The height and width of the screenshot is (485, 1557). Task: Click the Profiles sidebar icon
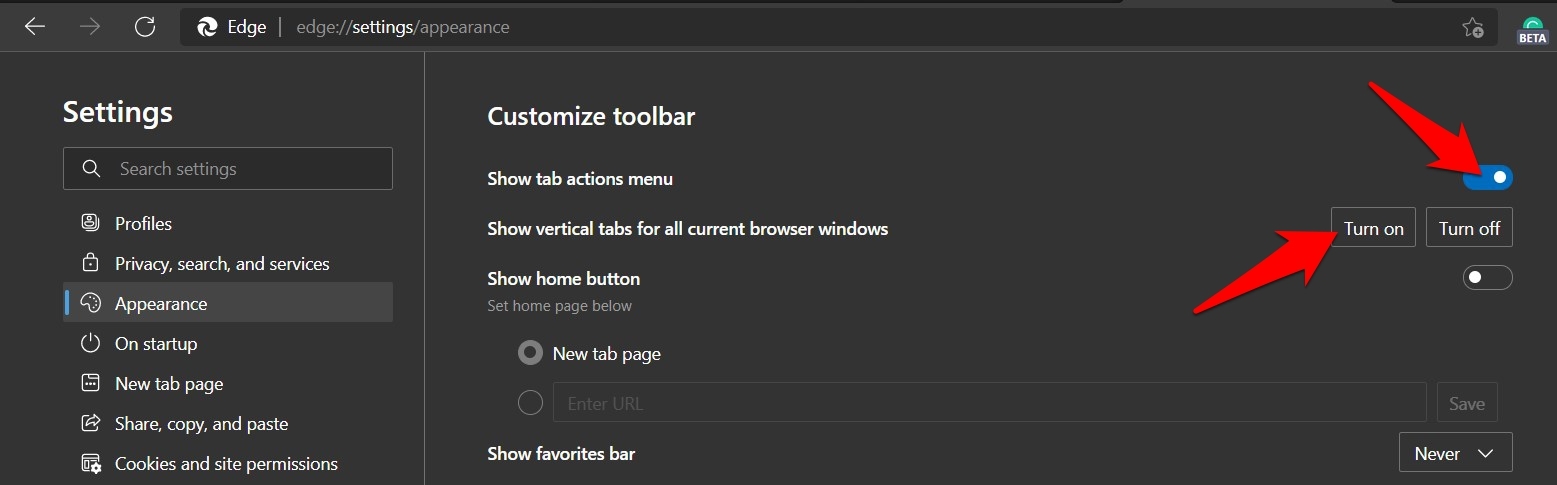(91, 223)
